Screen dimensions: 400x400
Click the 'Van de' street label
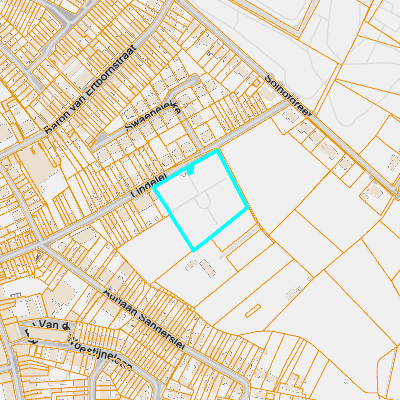54,324
